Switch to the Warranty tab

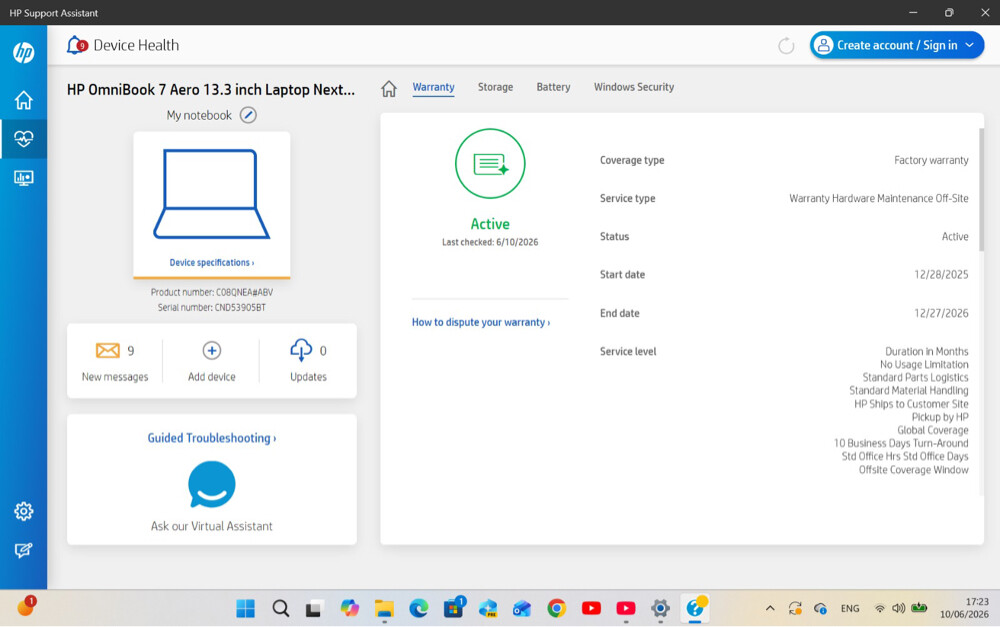pos(433,87)
